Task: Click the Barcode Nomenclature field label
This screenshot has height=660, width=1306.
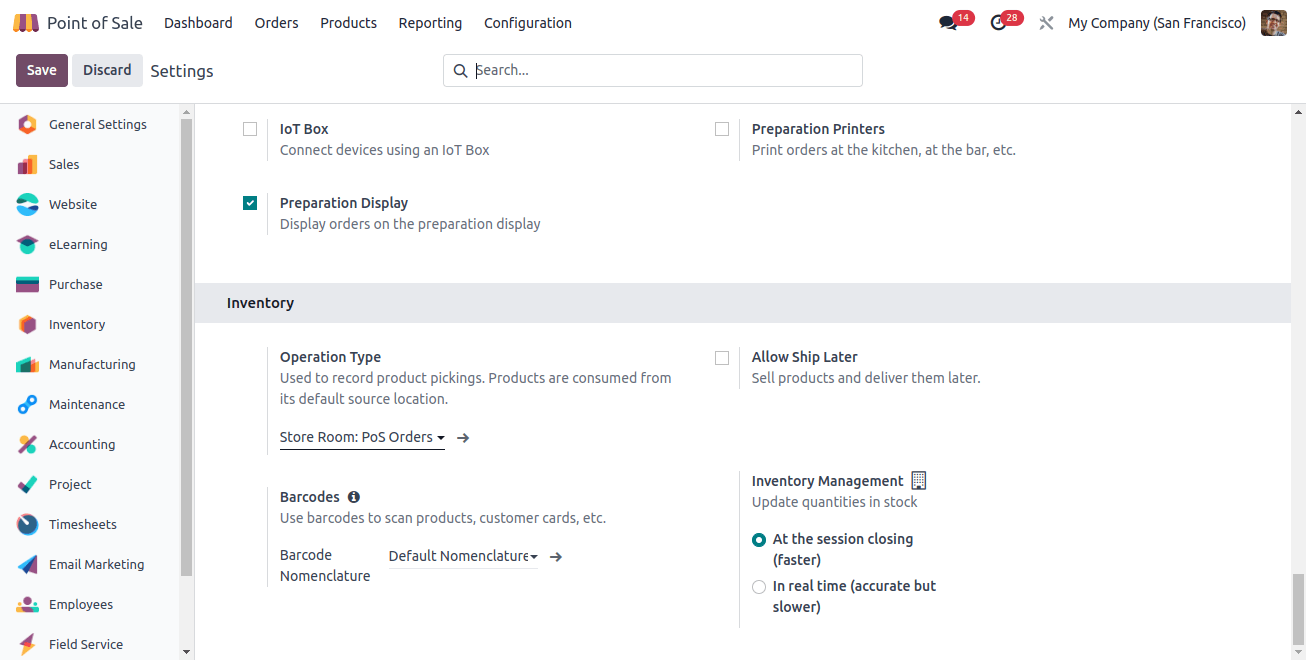Action: point(325,566)
